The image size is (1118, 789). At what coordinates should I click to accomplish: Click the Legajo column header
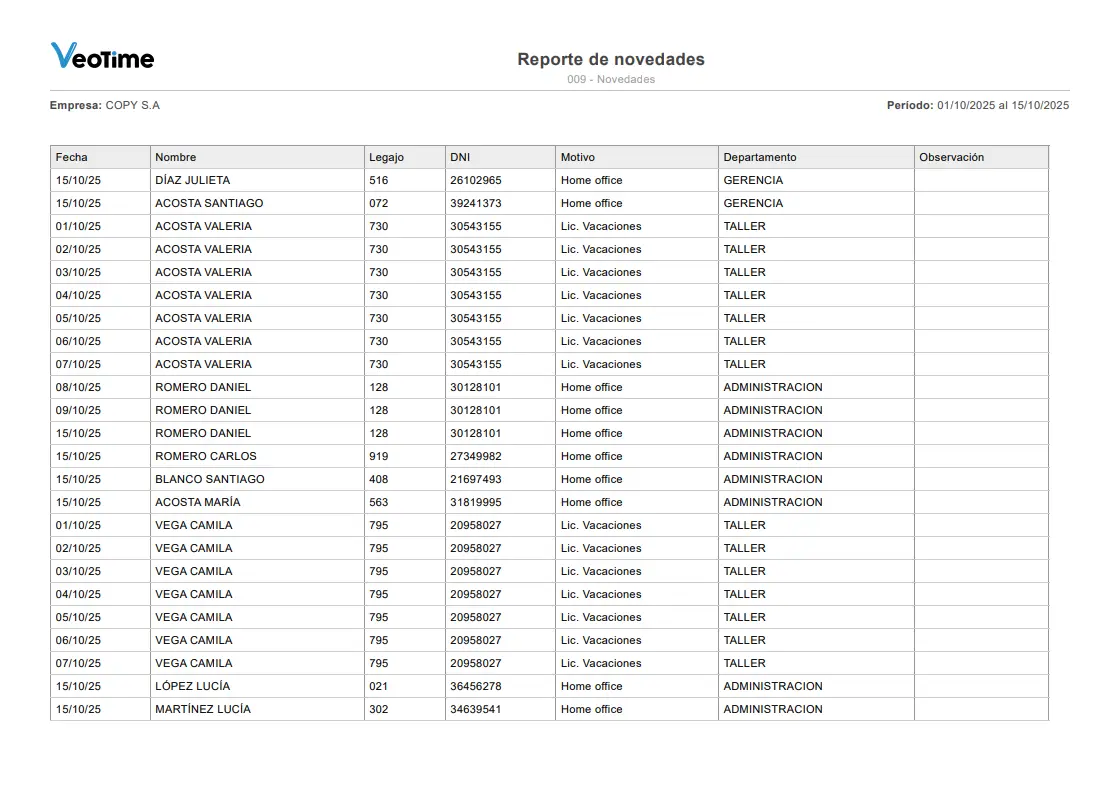coord(386,157)
